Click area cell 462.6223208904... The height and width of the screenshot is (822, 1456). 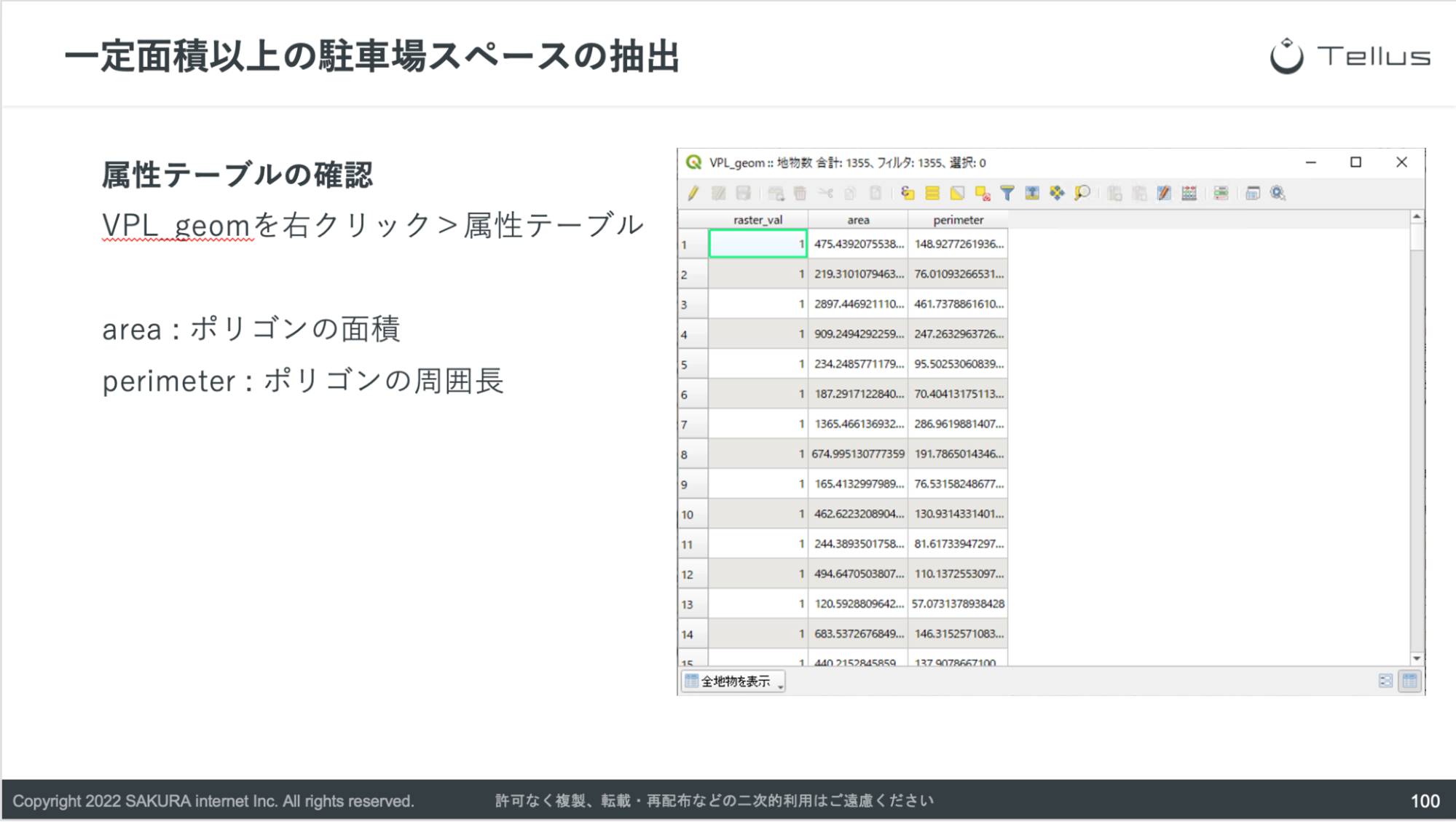858,514
